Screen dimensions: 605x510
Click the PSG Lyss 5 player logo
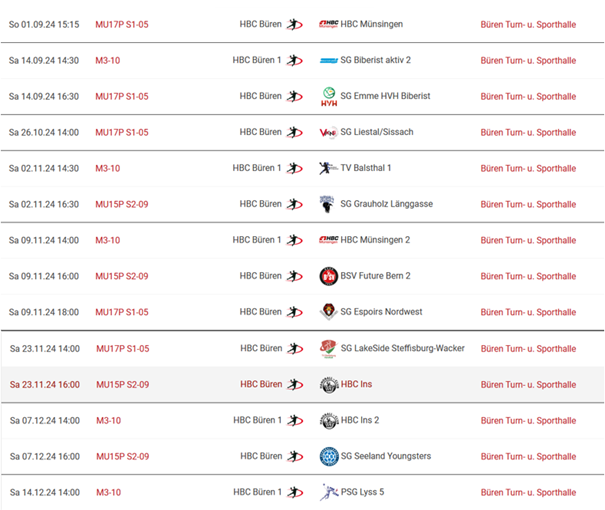(x=329, y=492)
